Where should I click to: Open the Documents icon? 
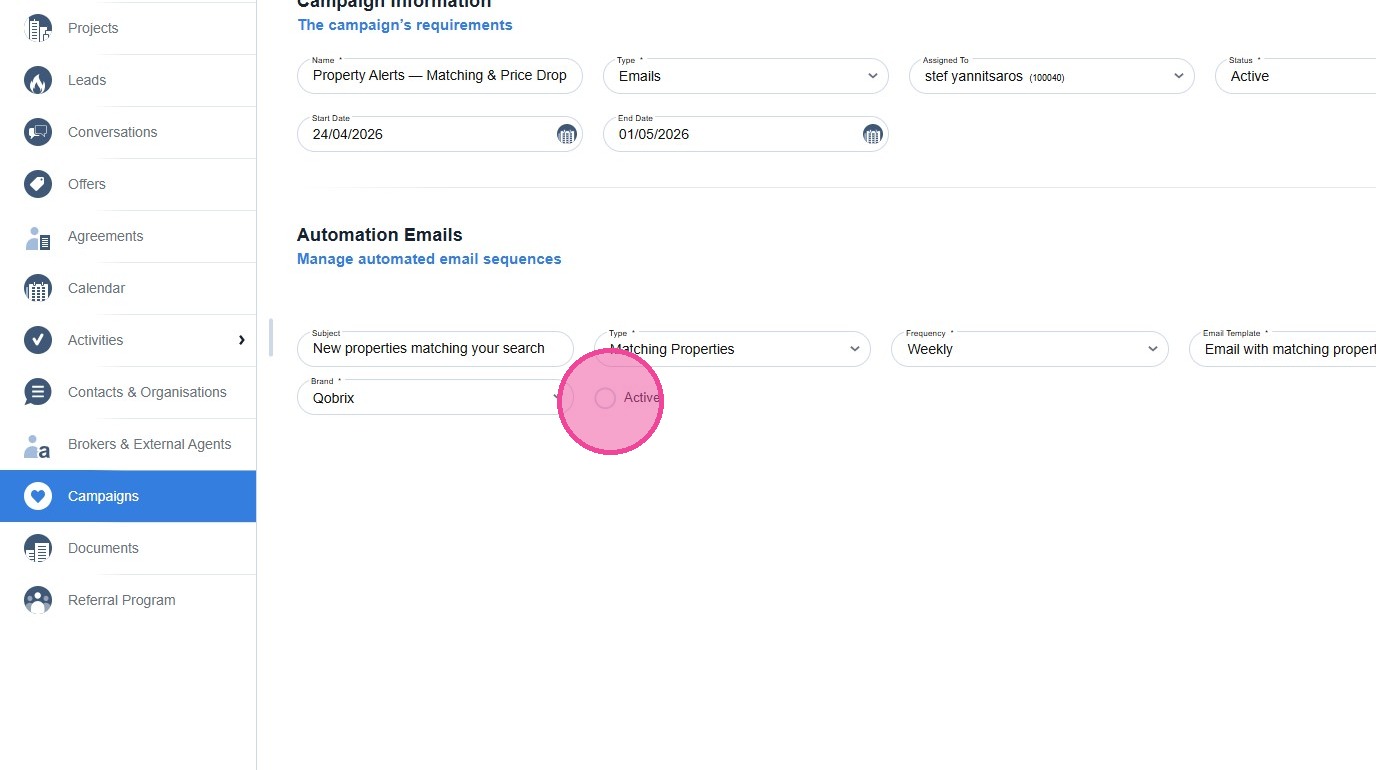click(x=38, y=548)
